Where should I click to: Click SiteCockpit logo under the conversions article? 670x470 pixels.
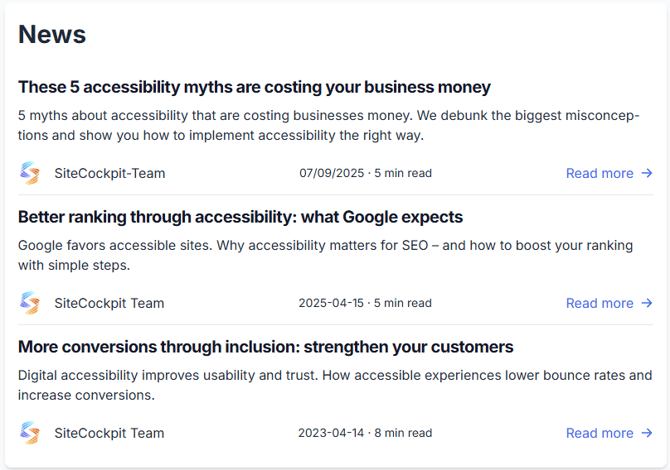[x=30, y=433]
